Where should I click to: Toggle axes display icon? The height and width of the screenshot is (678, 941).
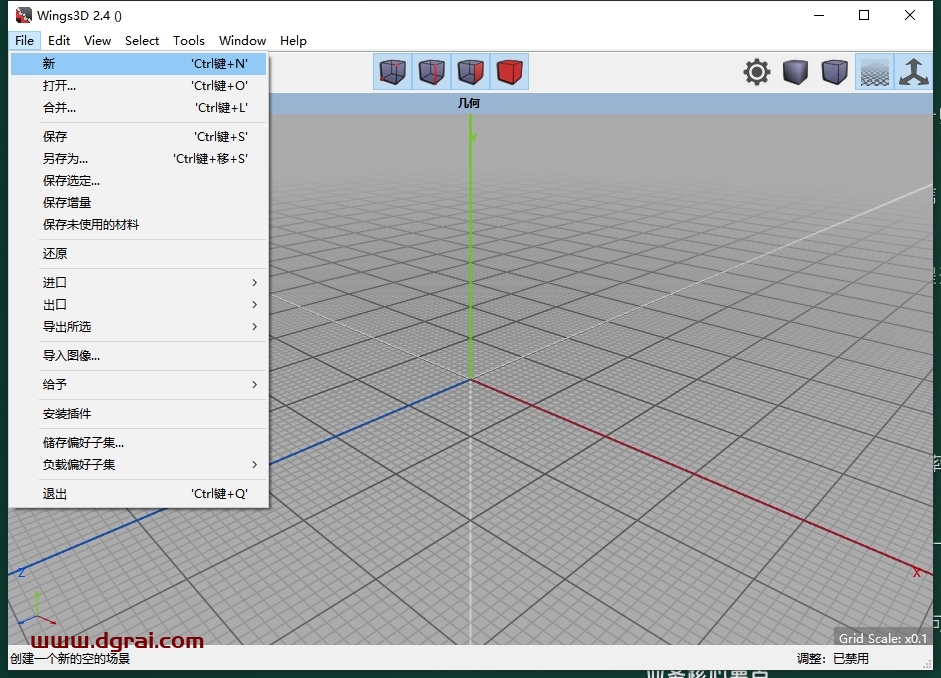(913, 72)
